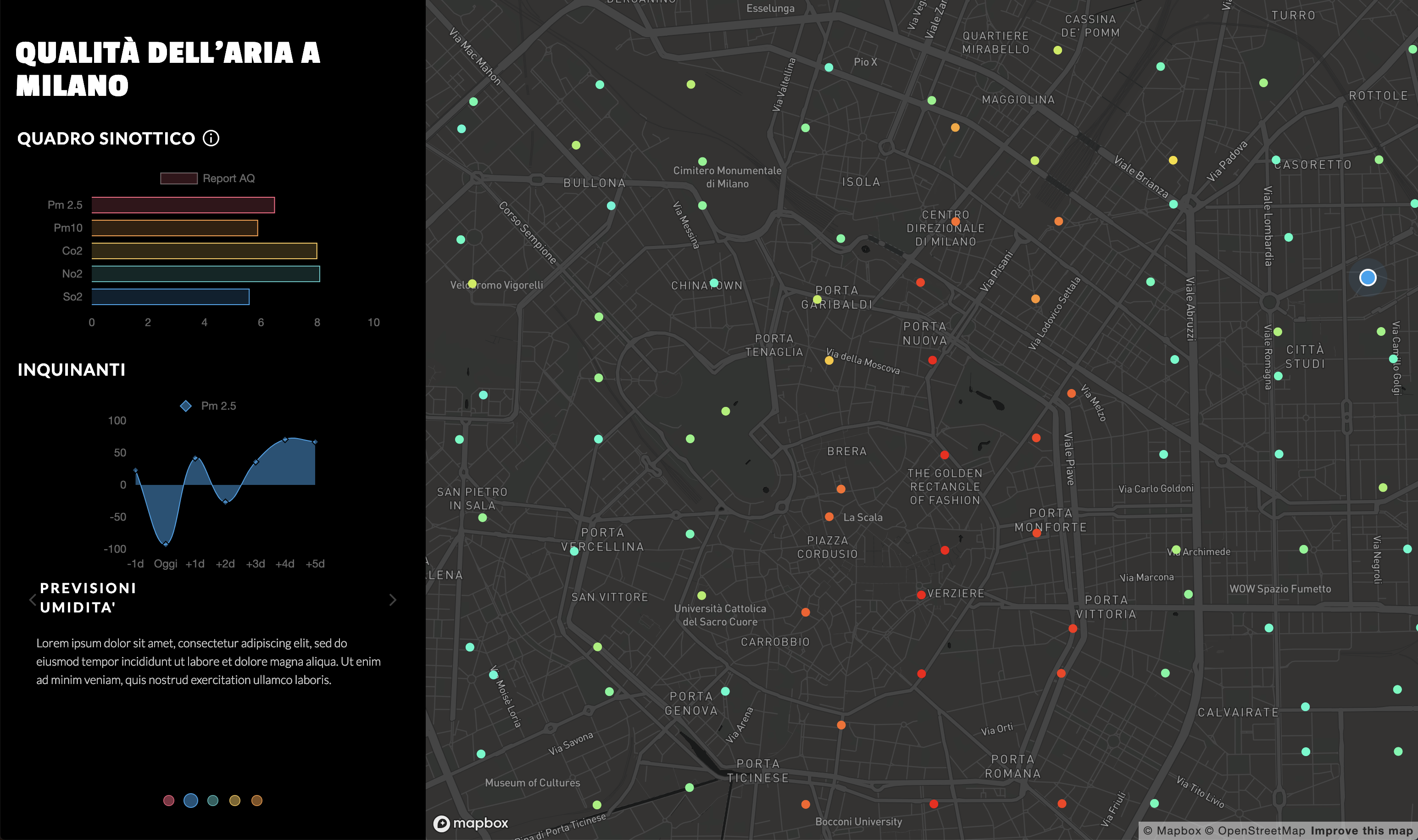This screenshot has height=840, width=1418.
Task: Click the +4d data point on chart
Action: pyautogui.click(x=285, y=439)
